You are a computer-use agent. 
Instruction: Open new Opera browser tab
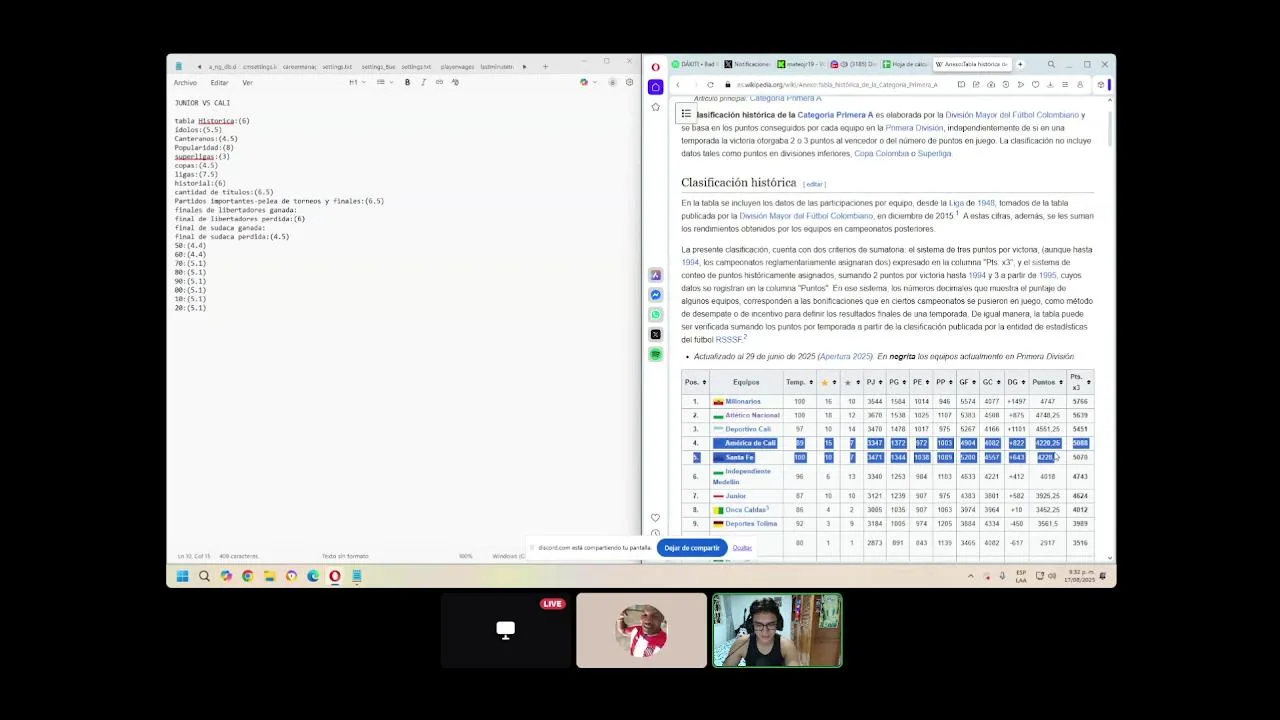pyautogui.click(x=1020, y=64)
